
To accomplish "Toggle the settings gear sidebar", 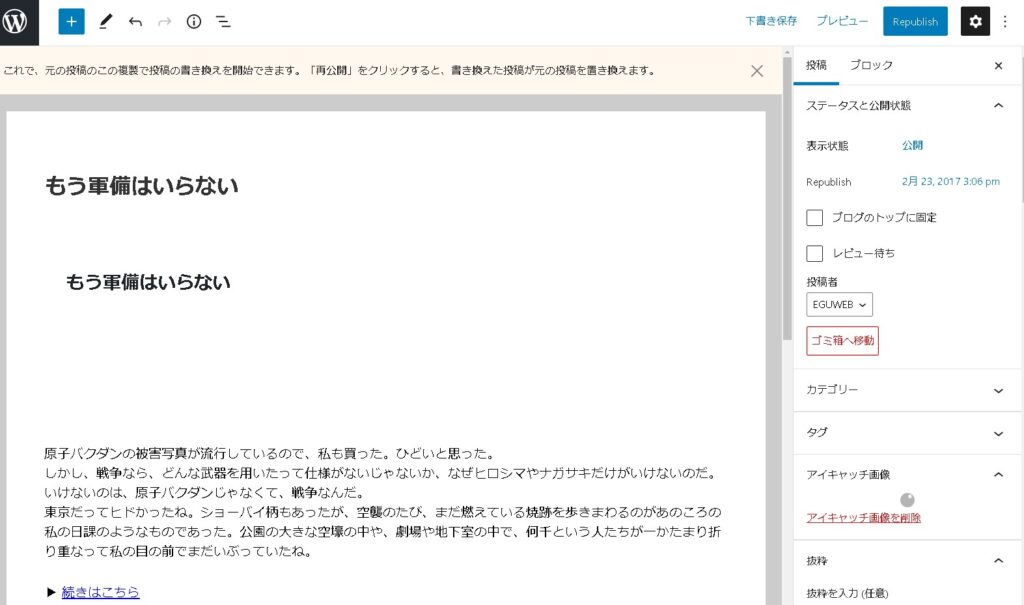I will 975,21.
